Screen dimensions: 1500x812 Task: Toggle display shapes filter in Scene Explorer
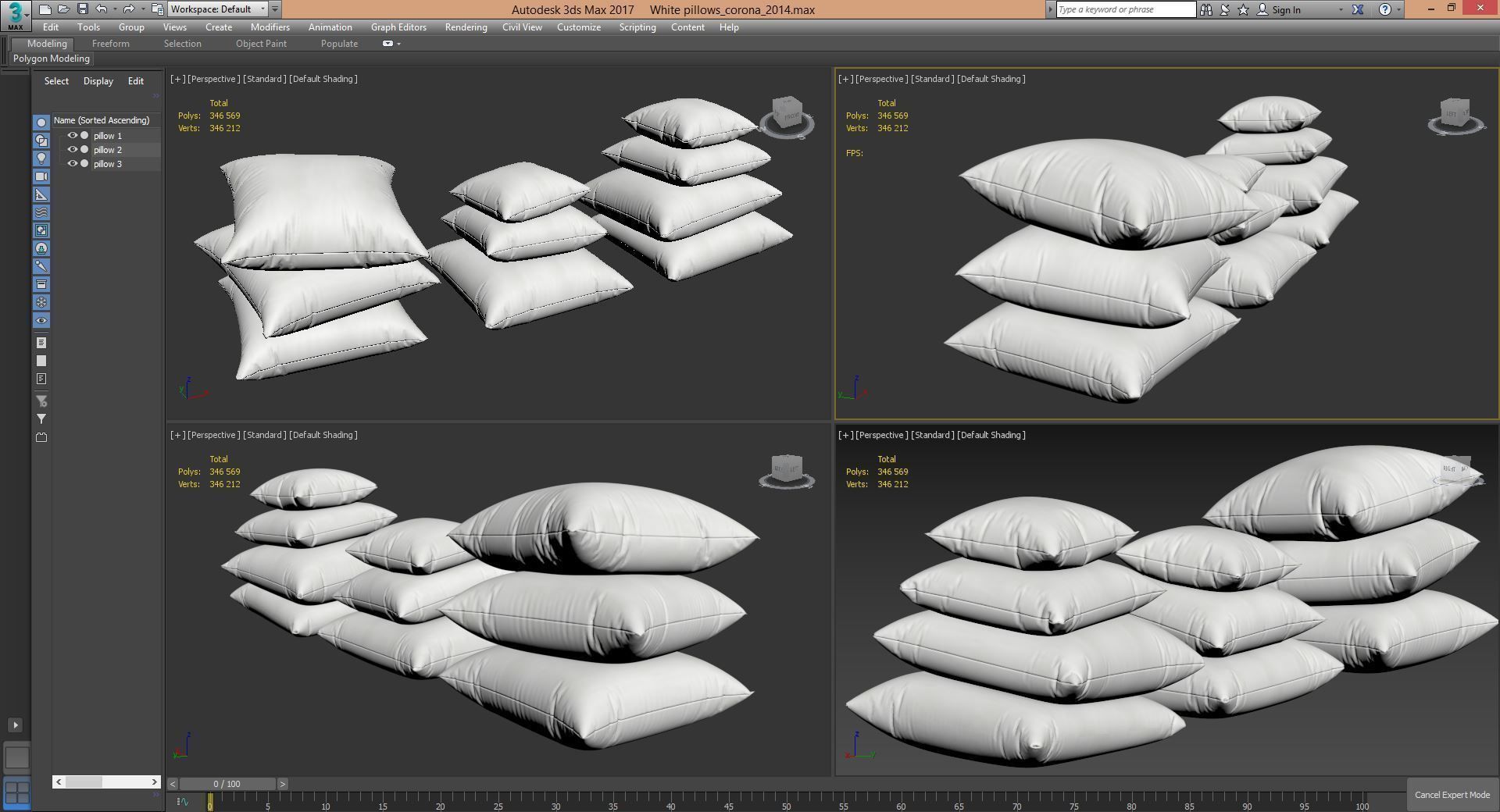point(41,141)
